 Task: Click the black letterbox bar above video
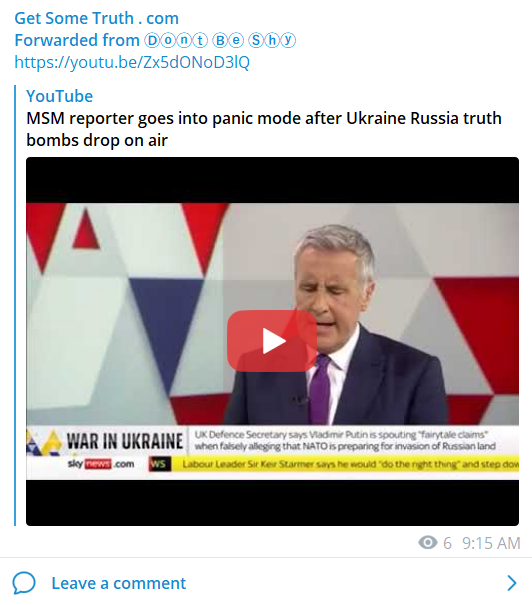pos(272,180)
